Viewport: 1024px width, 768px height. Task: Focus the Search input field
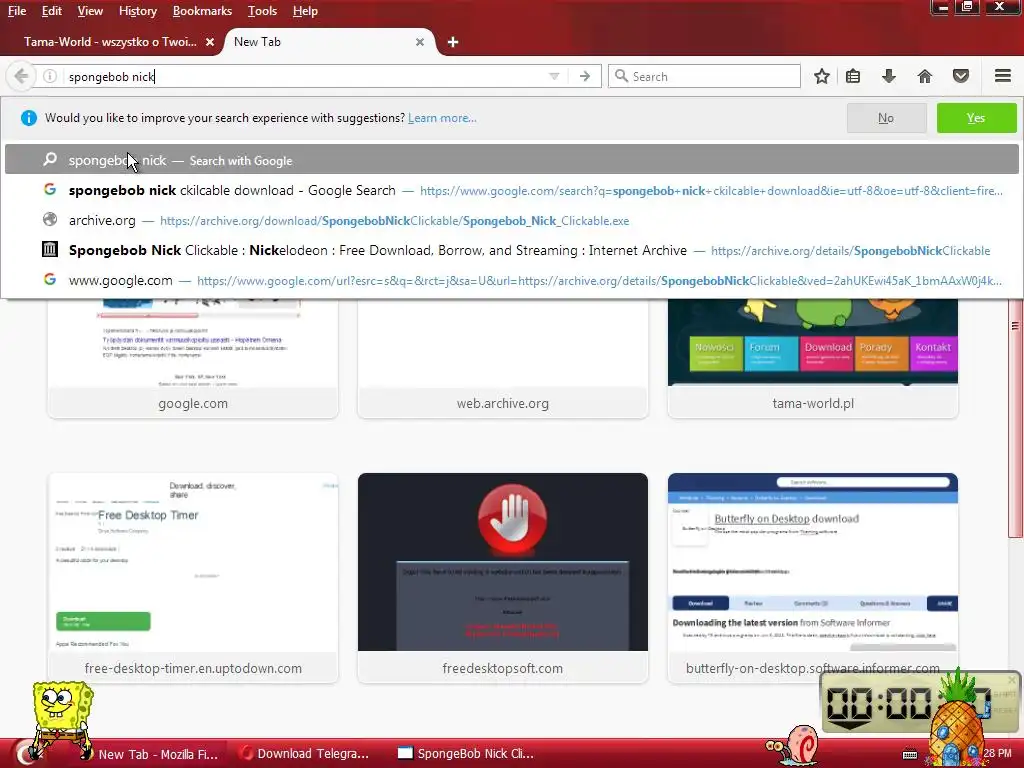pos(704,76)
